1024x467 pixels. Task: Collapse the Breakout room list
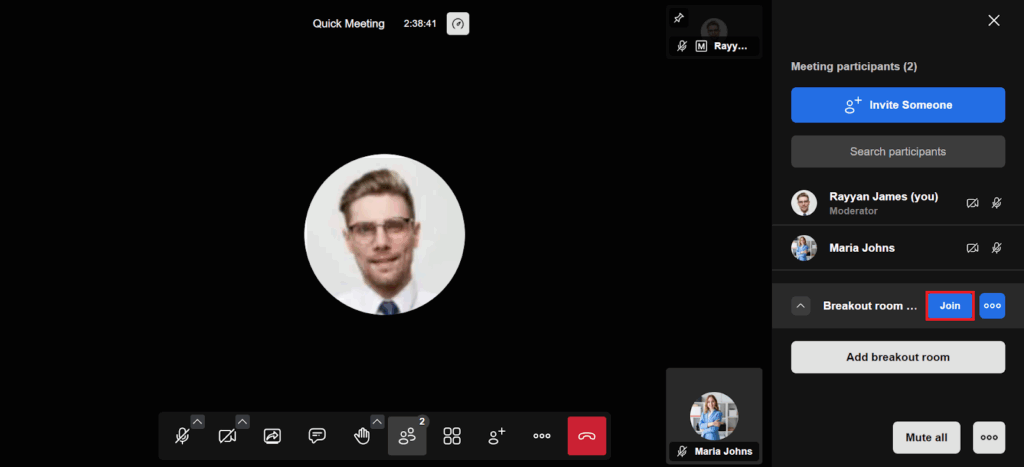[x=801, y=306]
